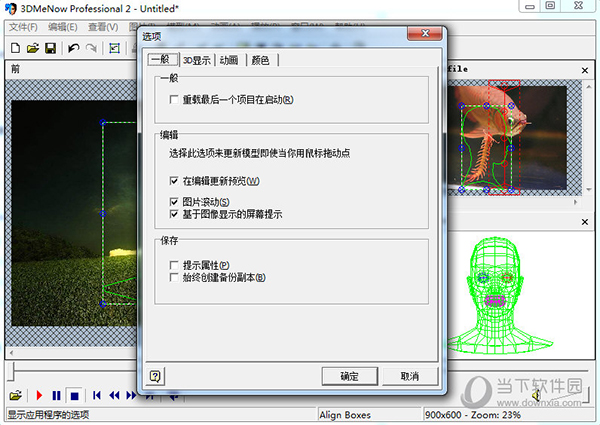600x425 pixels.
Task: Click the Undo arrow icon
Action: click(73, 48)
